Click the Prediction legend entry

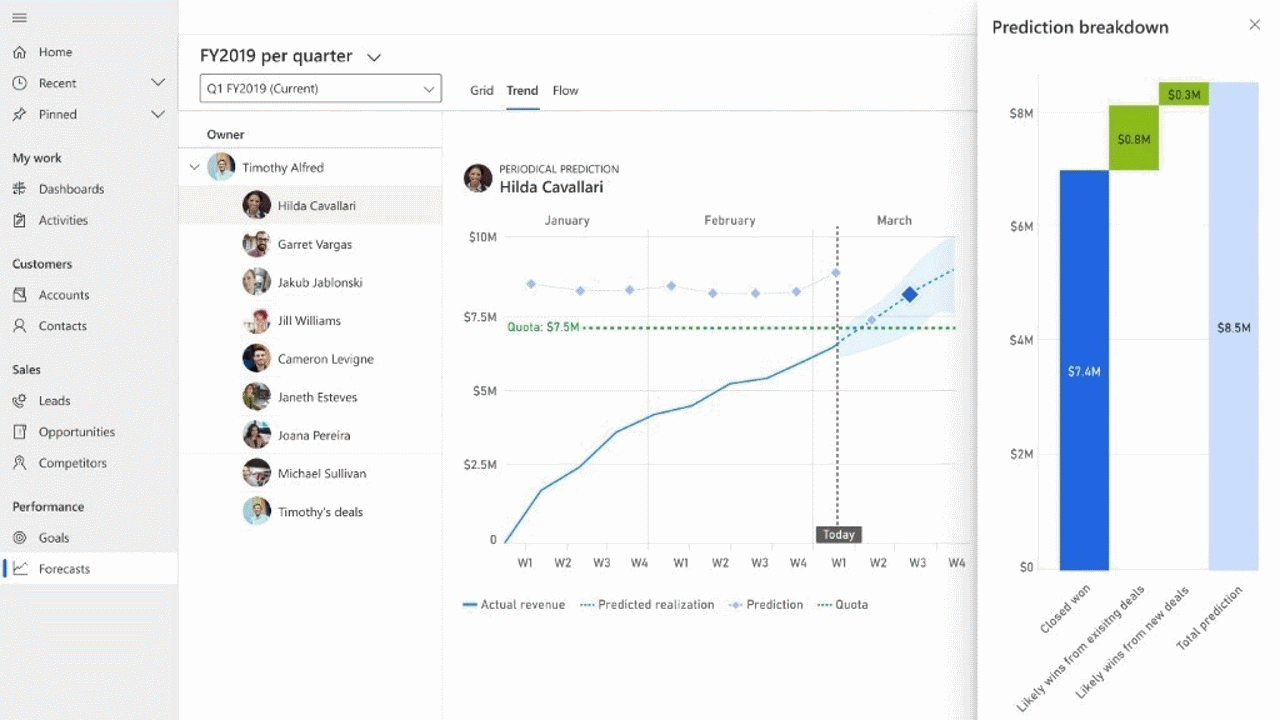[x=766, y=605]
